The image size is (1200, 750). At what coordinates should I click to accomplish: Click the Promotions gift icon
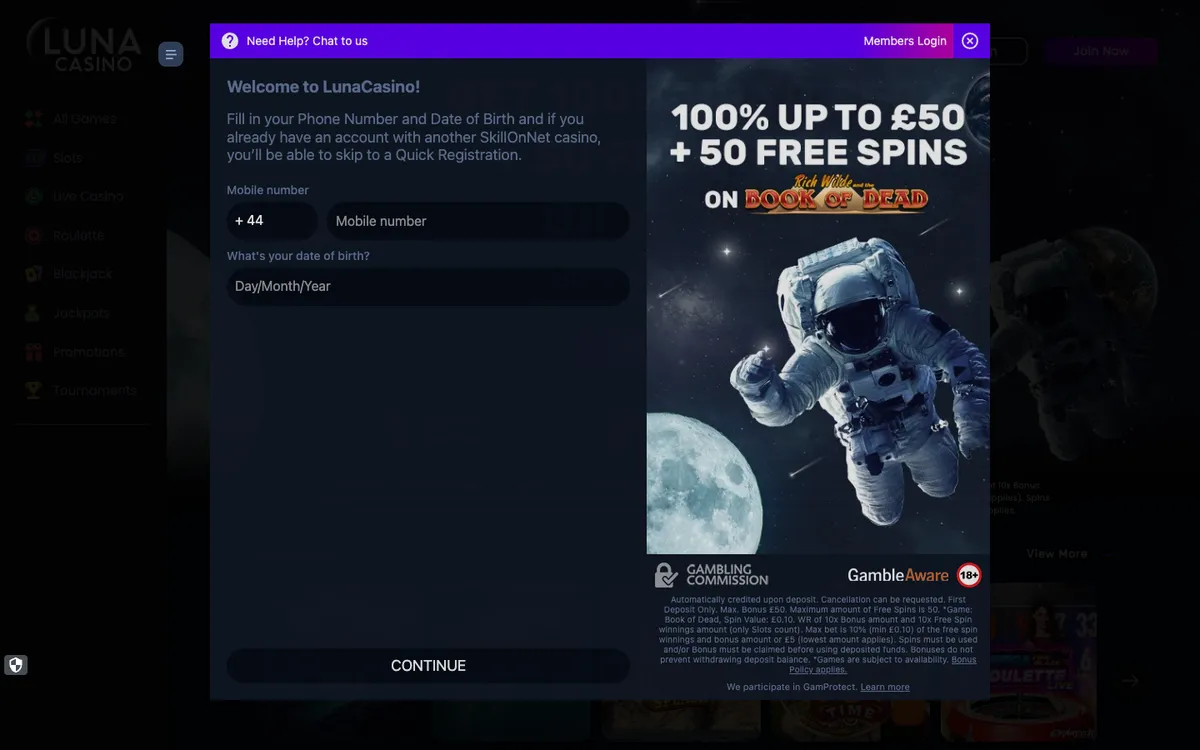[34, 352]
